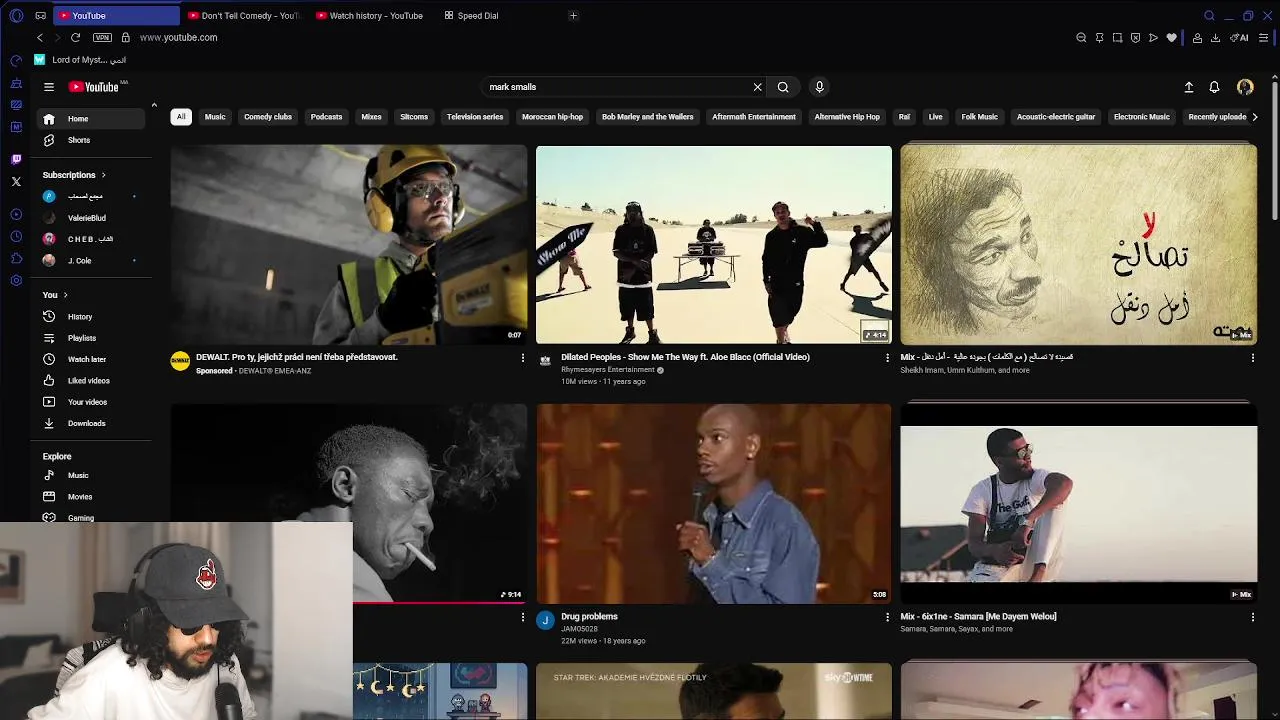Expand the You section chevron
The width and height of the screenshot is (1280, 720).
point(66,295)
